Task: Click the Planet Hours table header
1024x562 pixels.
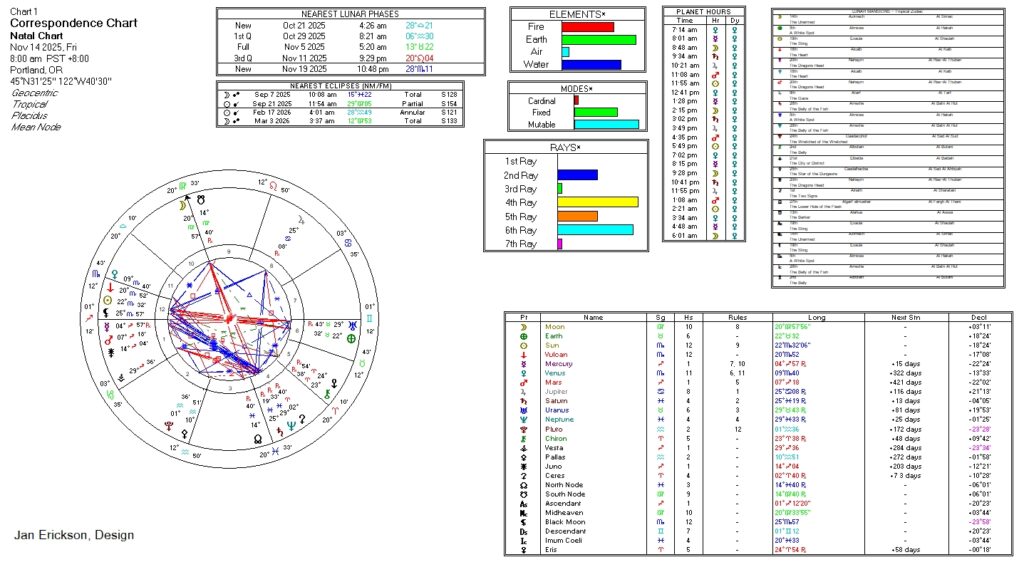Action: pos(704,11)
